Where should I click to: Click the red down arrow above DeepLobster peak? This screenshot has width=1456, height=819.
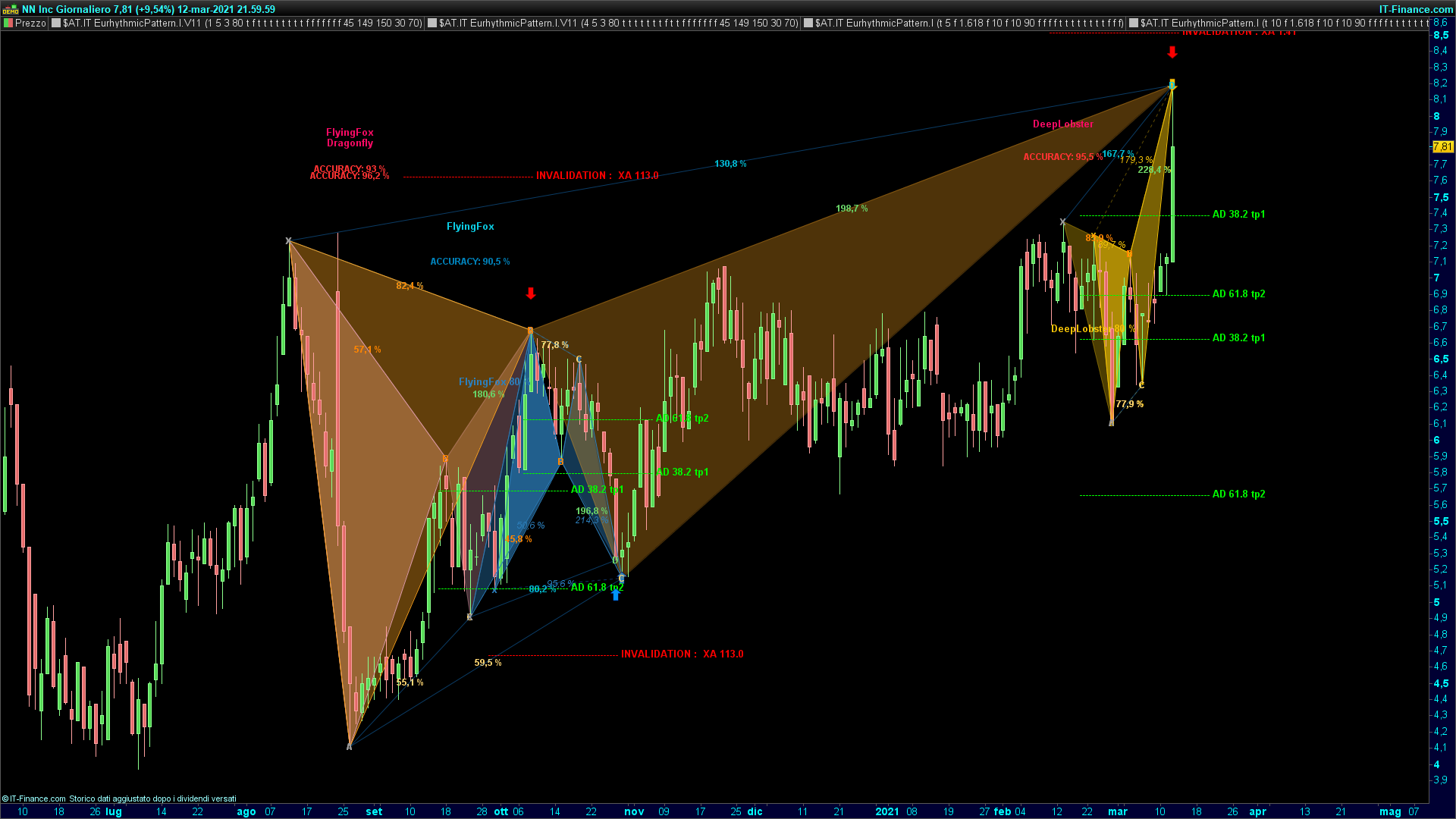[1172, 52]
